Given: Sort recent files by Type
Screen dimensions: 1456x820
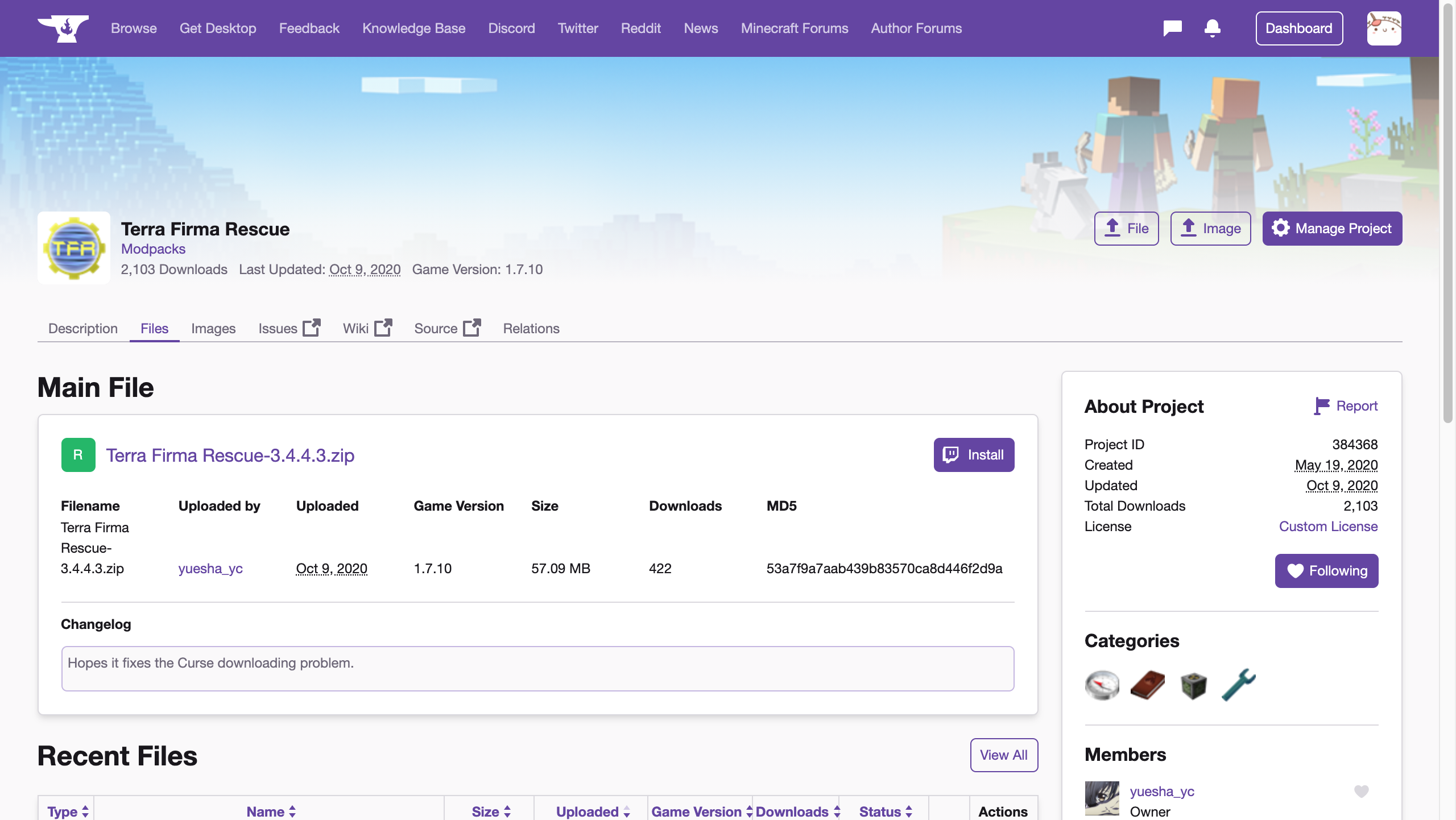Looking at the screenshot, I should [68, 811].
